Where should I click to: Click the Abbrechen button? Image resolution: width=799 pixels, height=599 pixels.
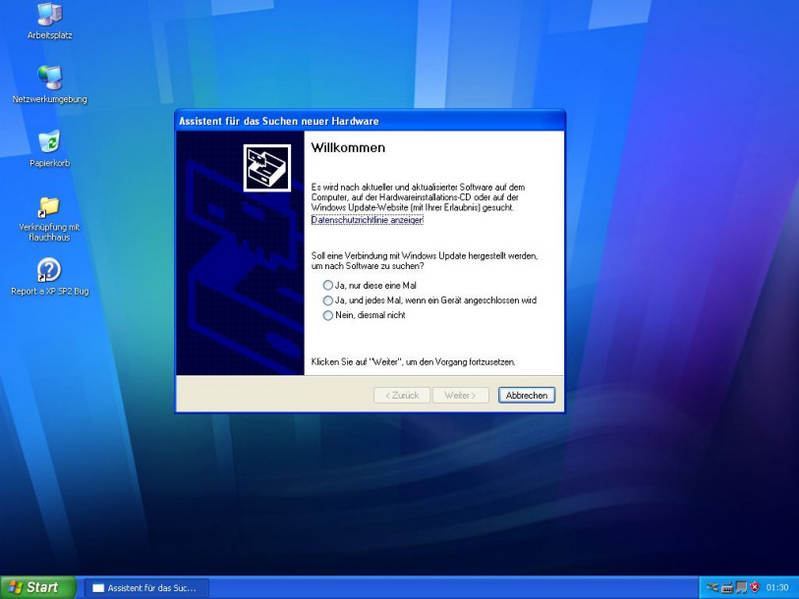pyautogui.click(x=526, y=395)
